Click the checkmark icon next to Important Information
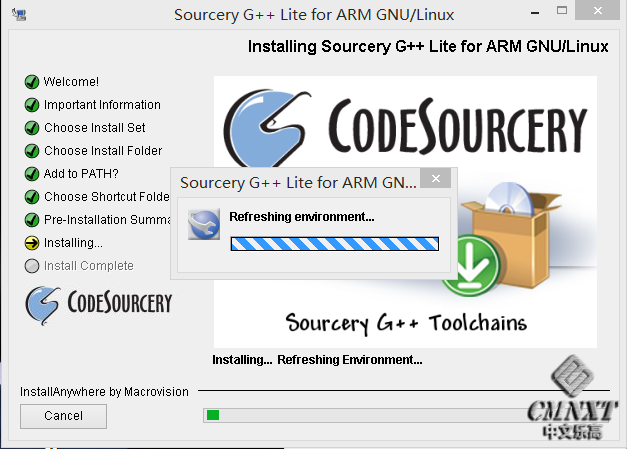Viewport: 627px width, 449px height. [x=32, y=105]
